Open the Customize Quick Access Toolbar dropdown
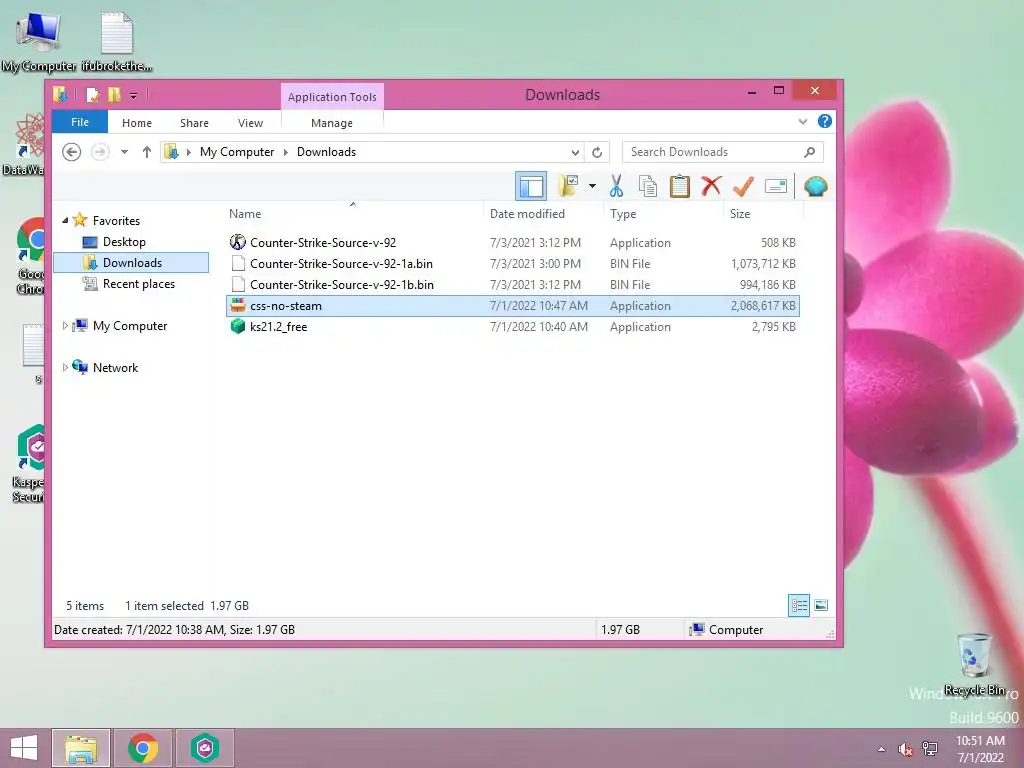1024x768 pixels. point(133,96)
